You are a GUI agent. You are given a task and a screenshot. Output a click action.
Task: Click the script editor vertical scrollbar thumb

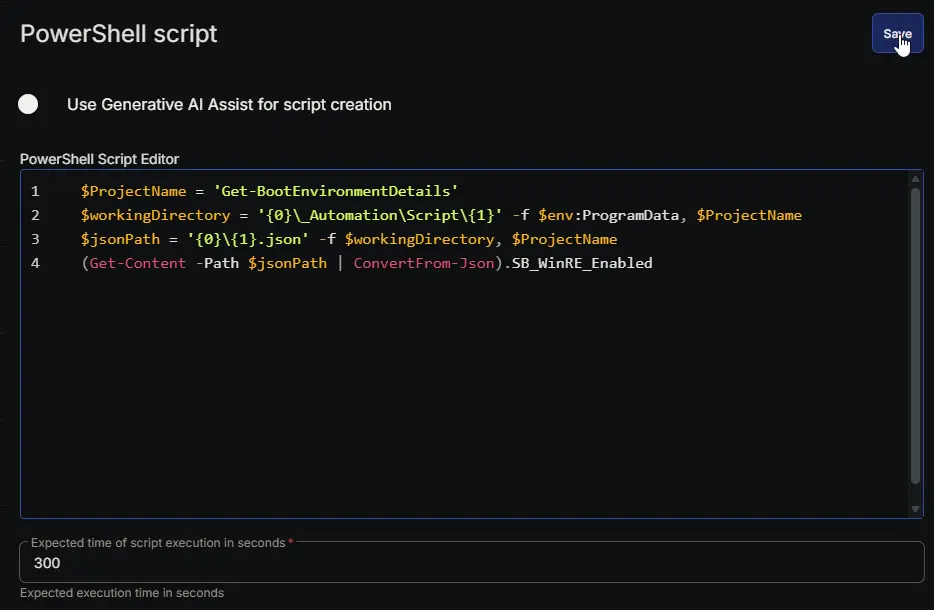pyautogui.click(x=916, y=336)
